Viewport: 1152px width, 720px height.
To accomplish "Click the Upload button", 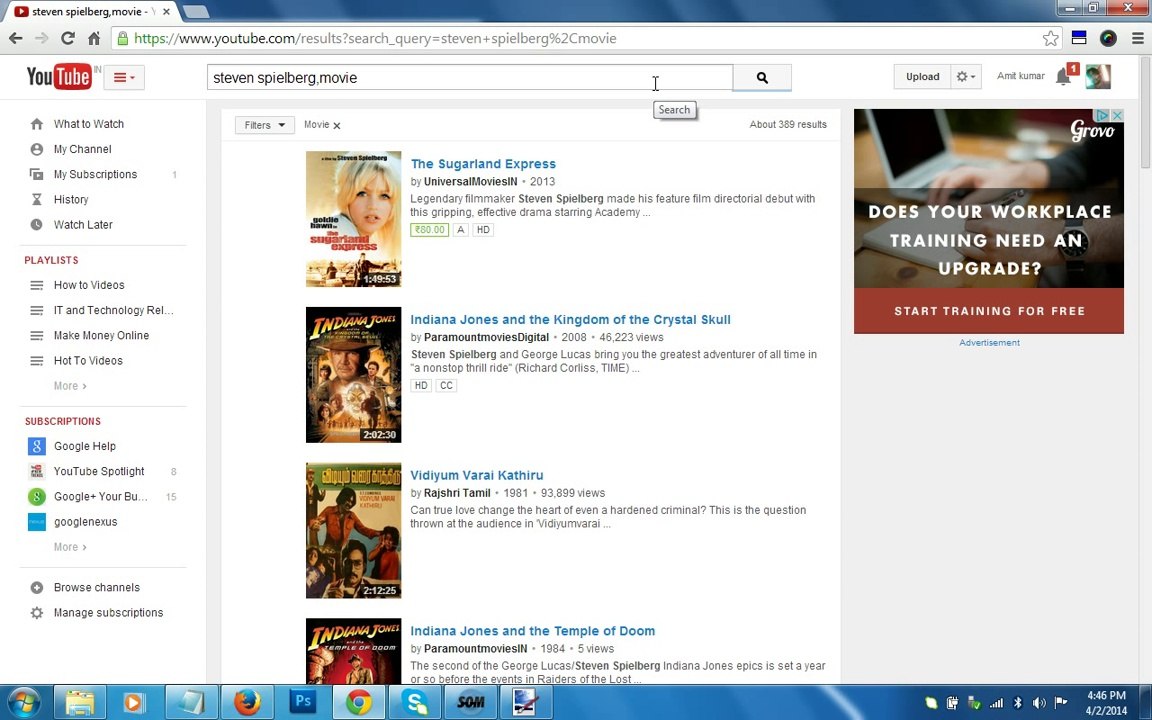I will click(922, 76).
